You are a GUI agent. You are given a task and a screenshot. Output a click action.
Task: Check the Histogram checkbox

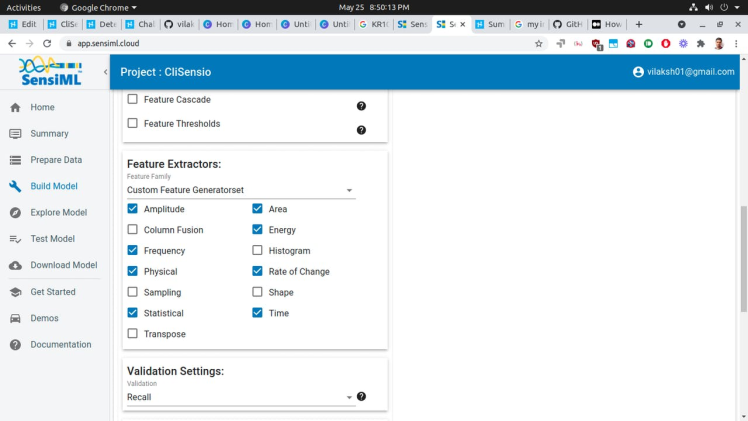[257, 250]
